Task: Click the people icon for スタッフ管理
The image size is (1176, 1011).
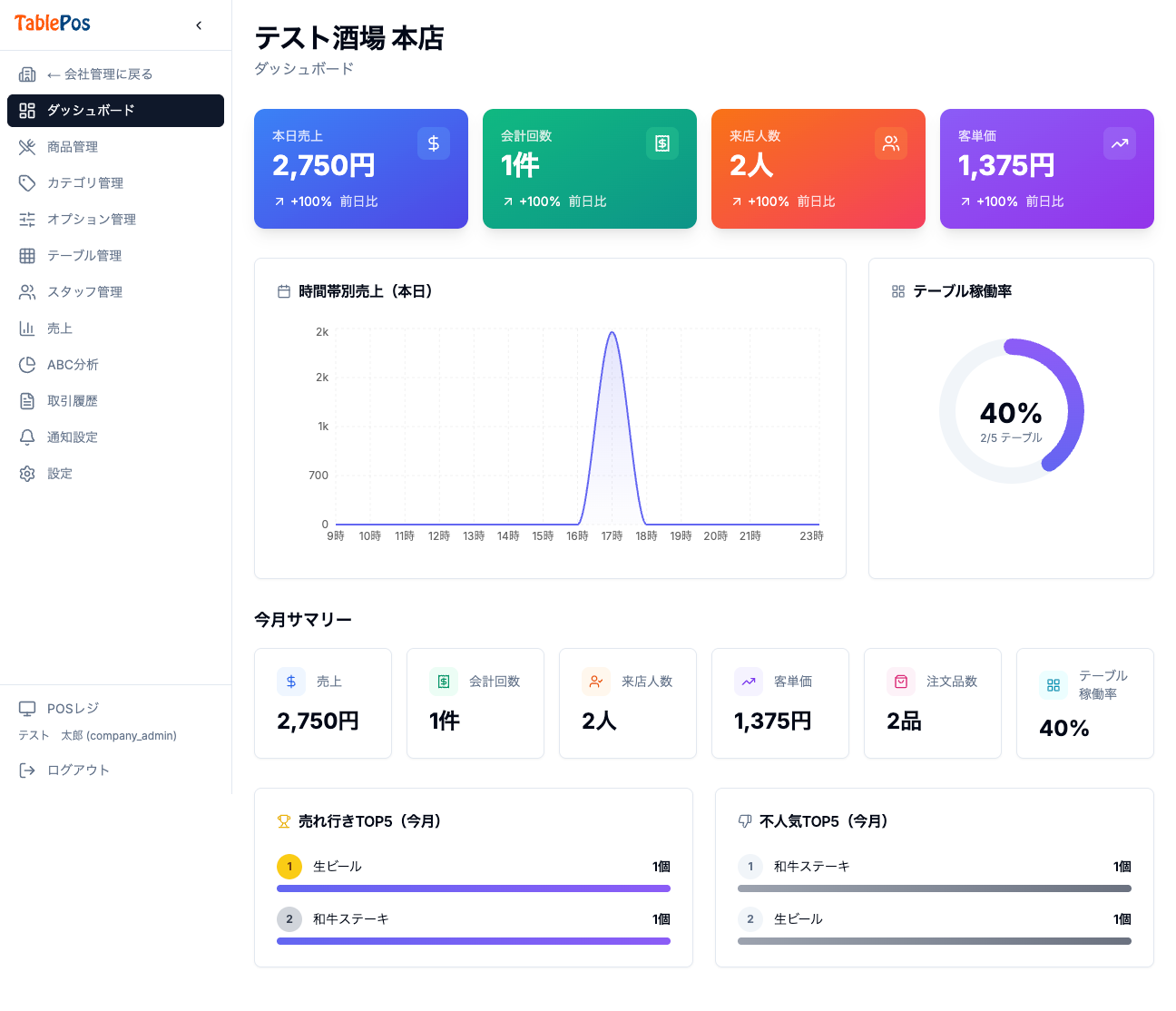Action: click(27, 292)
